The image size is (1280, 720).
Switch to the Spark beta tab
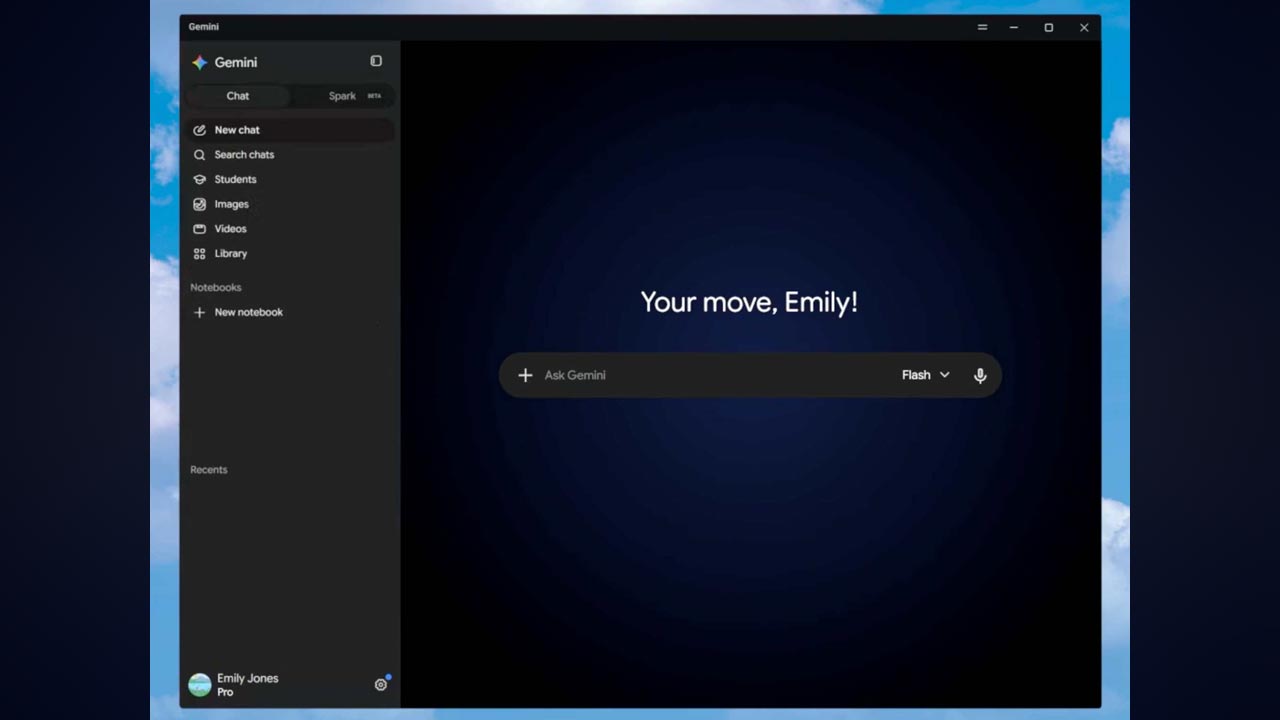coord(343,96)
